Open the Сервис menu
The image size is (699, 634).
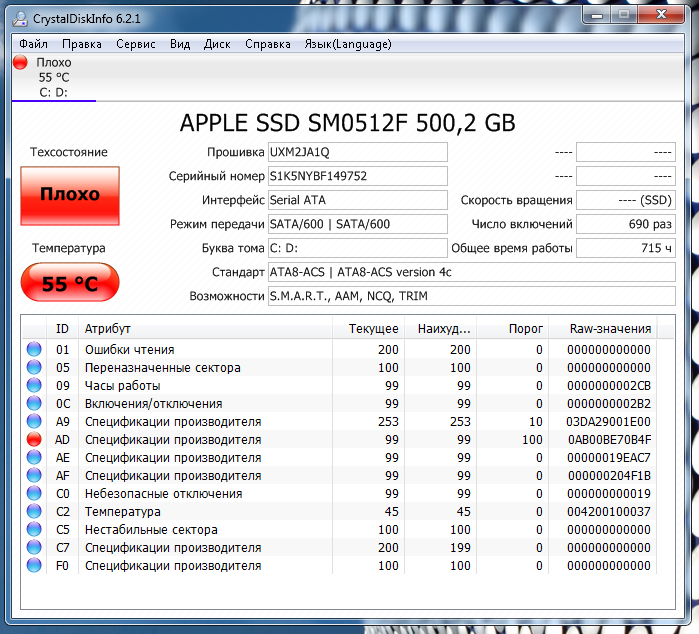coord(135,44)
